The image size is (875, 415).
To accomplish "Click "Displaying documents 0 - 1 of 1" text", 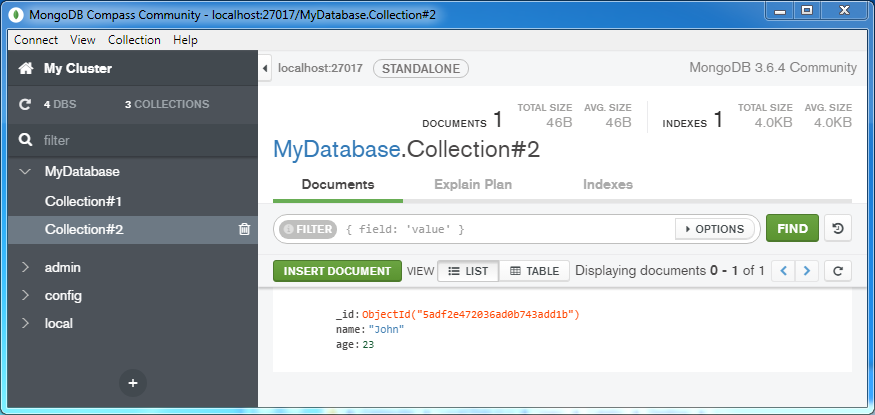I will (670, 271).
